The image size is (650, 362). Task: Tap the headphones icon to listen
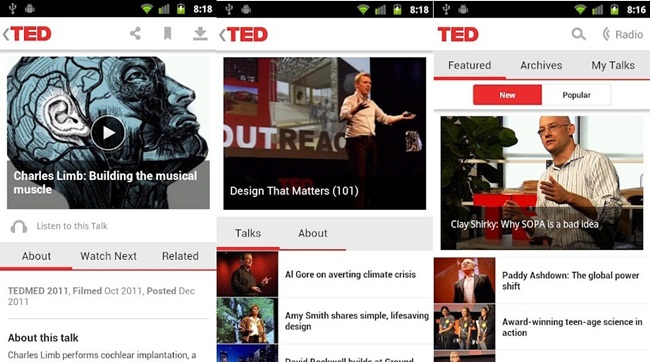click(x=19, y=226)
